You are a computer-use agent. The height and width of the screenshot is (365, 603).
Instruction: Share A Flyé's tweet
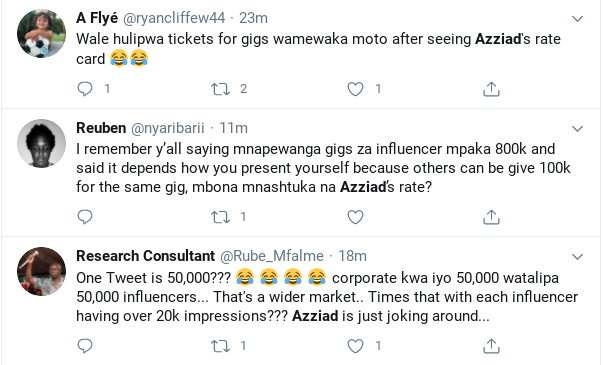coord(491,89)
